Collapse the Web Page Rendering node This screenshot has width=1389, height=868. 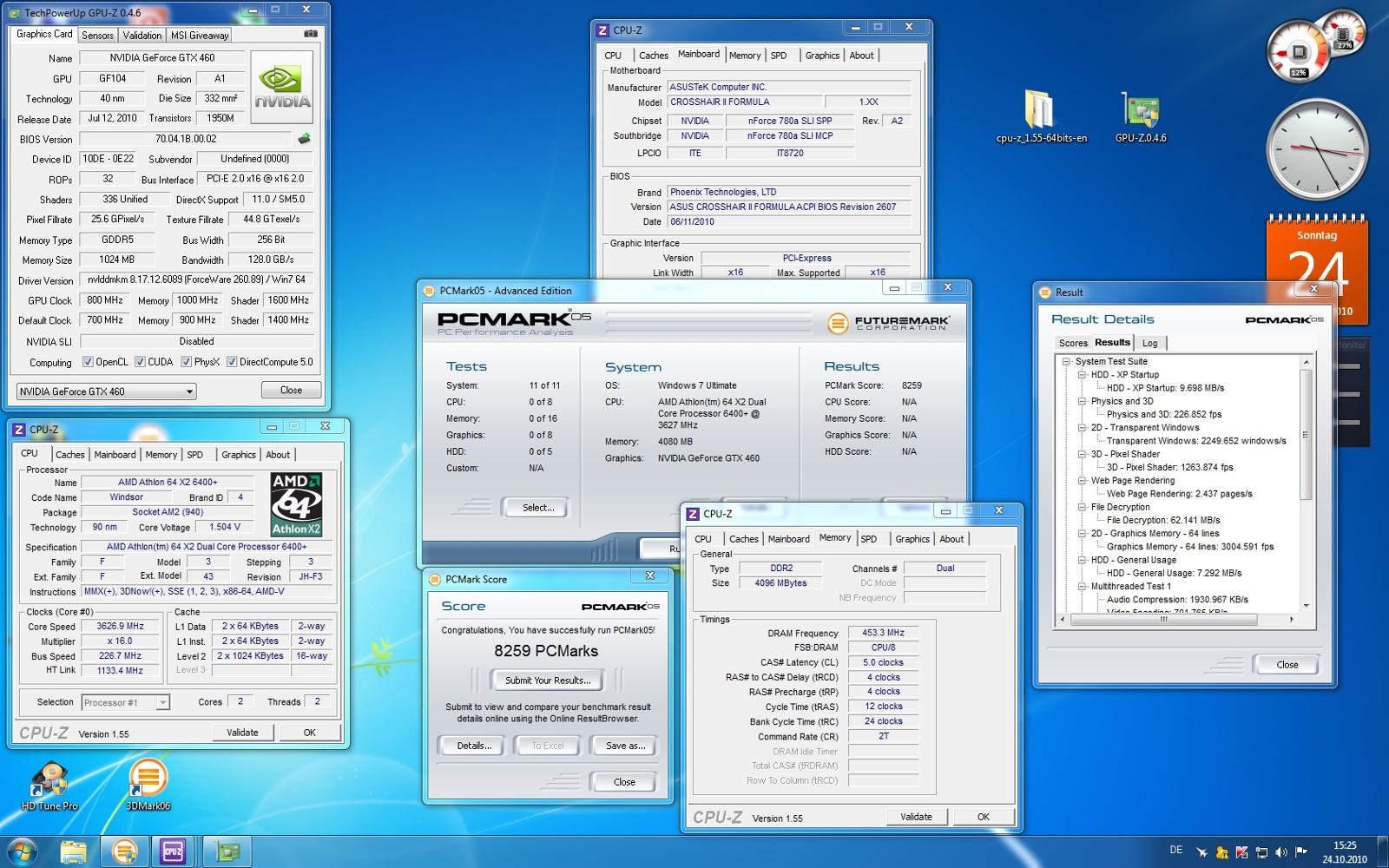pyautogui.click(x=1082, y=481)
